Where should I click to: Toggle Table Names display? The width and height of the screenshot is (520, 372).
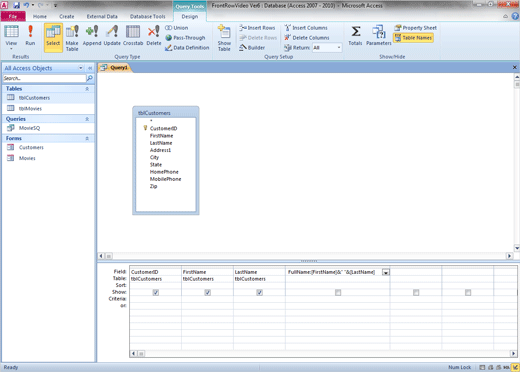coord(413,38)
